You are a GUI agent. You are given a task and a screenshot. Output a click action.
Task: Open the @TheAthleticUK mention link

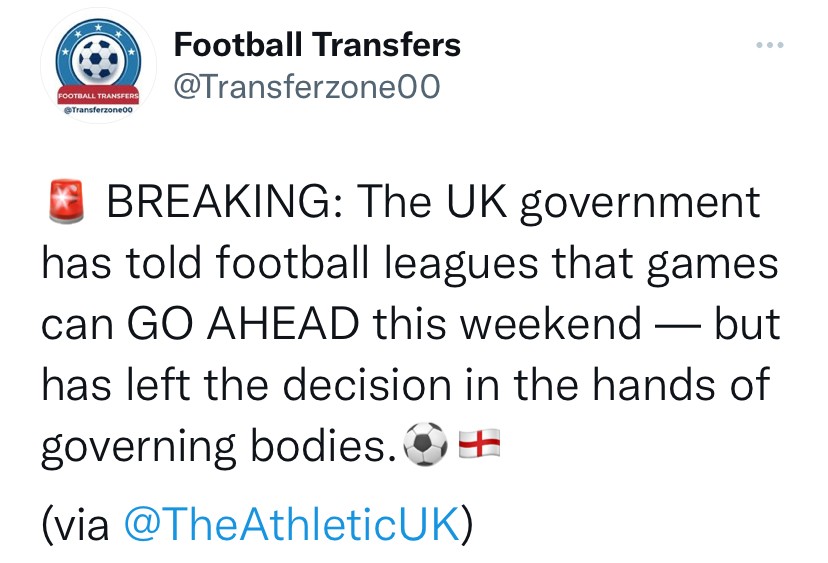pyautogui.click(x=290, y=521)
